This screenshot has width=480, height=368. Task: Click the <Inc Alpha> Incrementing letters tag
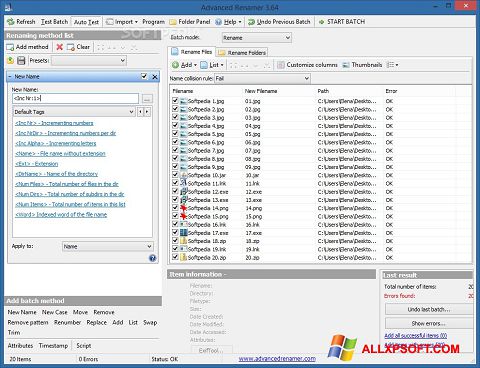[56, 143]
